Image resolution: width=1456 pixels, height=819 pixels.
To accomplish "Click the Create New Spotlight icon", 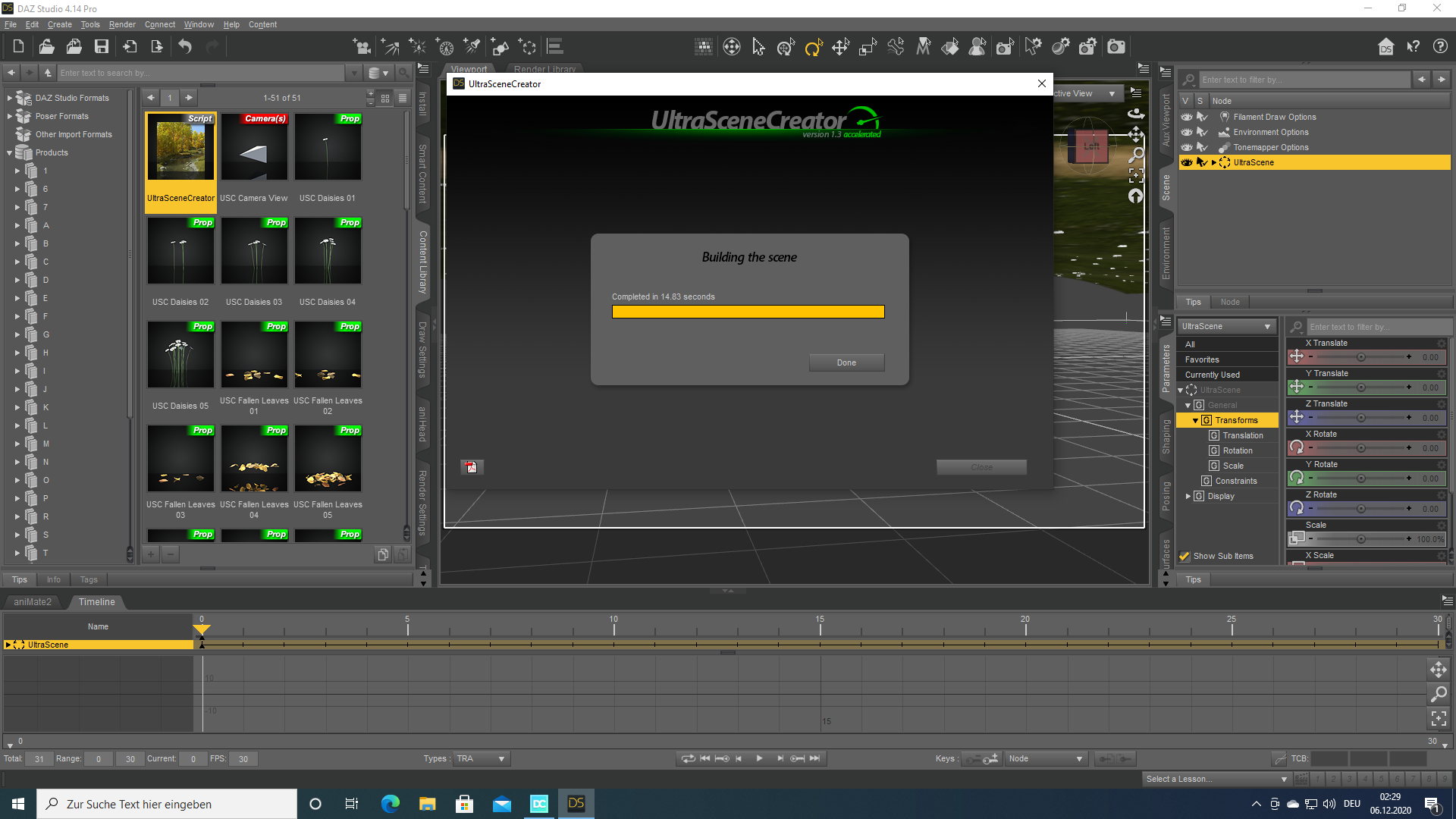I will (472, 47).
